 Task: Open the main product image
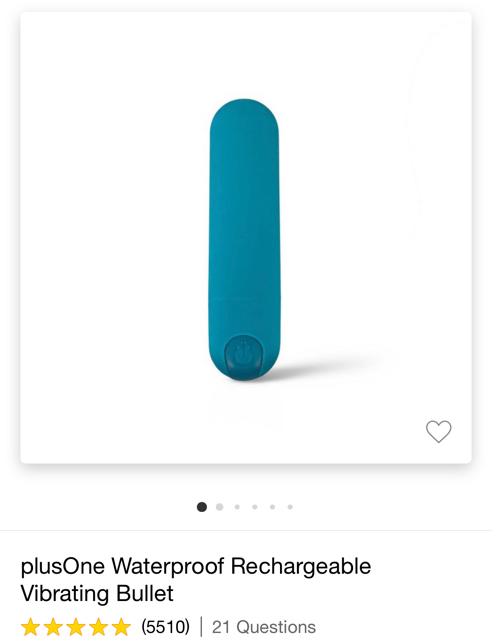(x=246, y=238)
